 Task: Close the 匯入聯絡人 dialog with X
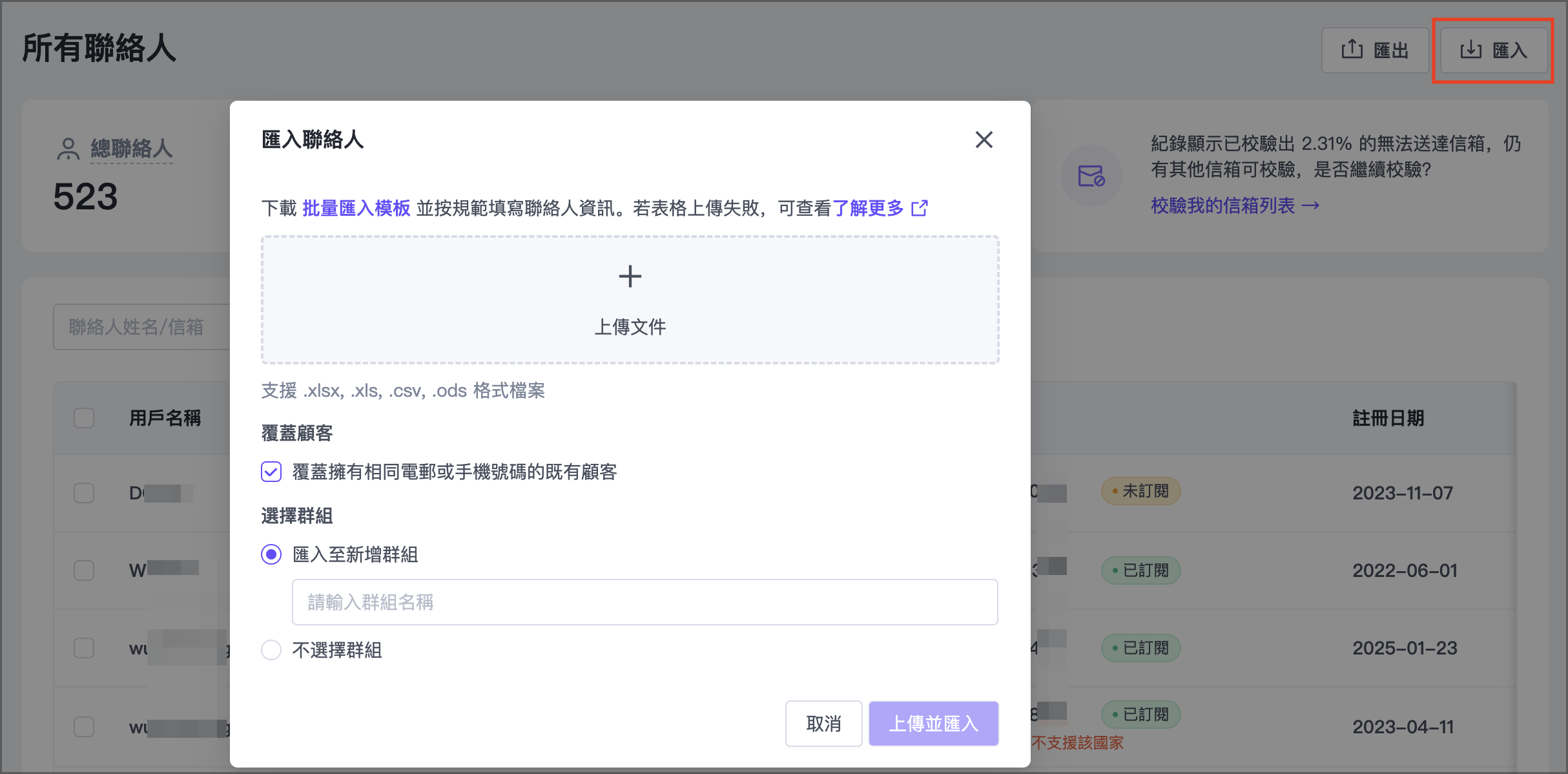click(984, 140)
